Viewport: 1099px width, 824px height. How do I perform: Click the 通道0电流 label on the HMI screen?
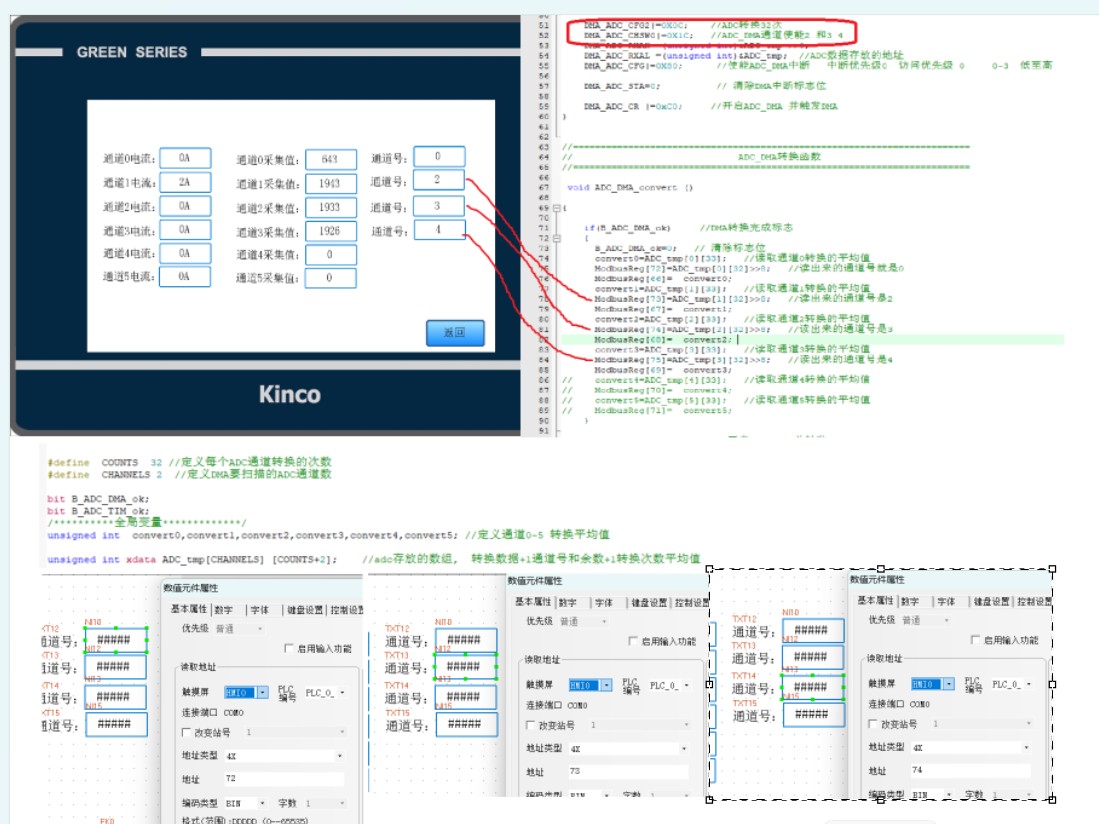click(129, 159)
